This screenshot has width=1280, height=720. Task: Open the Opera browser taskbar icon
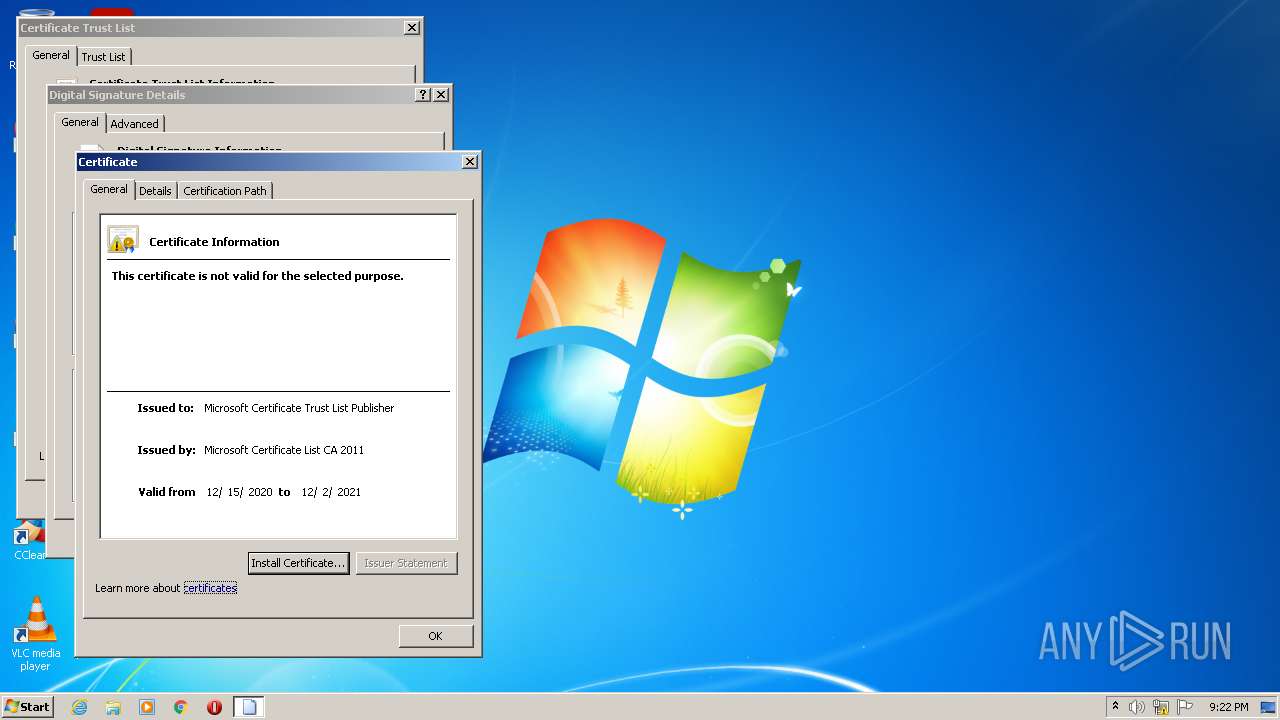click(x=214, y=707)
